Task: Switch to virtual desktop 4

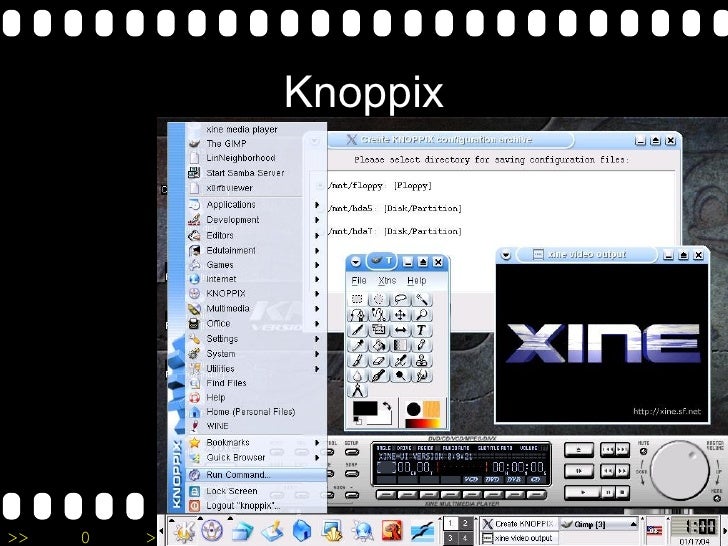Action: click(x=466, y=538)
